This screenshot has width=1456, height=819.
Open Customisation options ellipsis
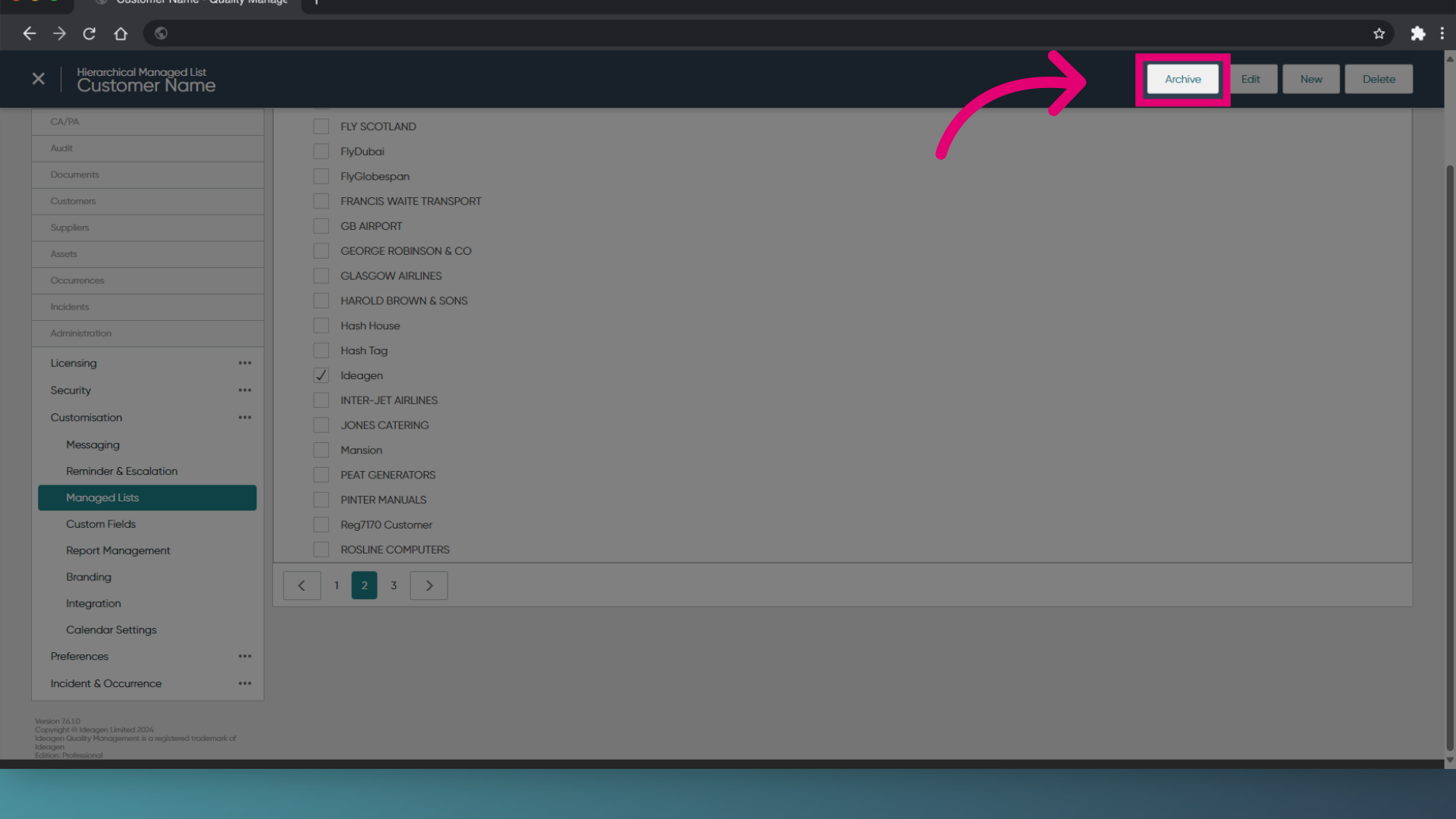(x=245, y=418)
